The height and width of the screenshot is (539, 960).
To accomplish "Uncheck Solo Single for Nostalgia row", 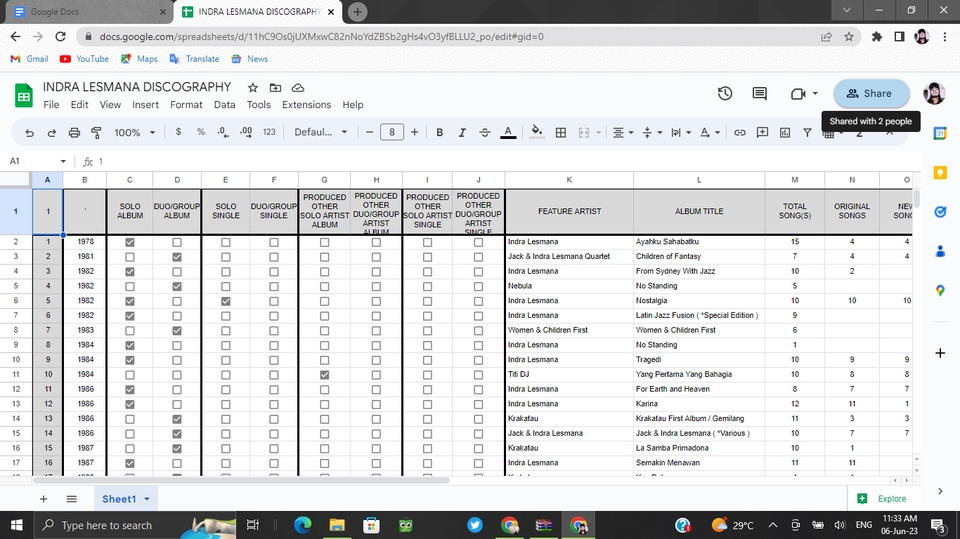I will tap(225, 301).
